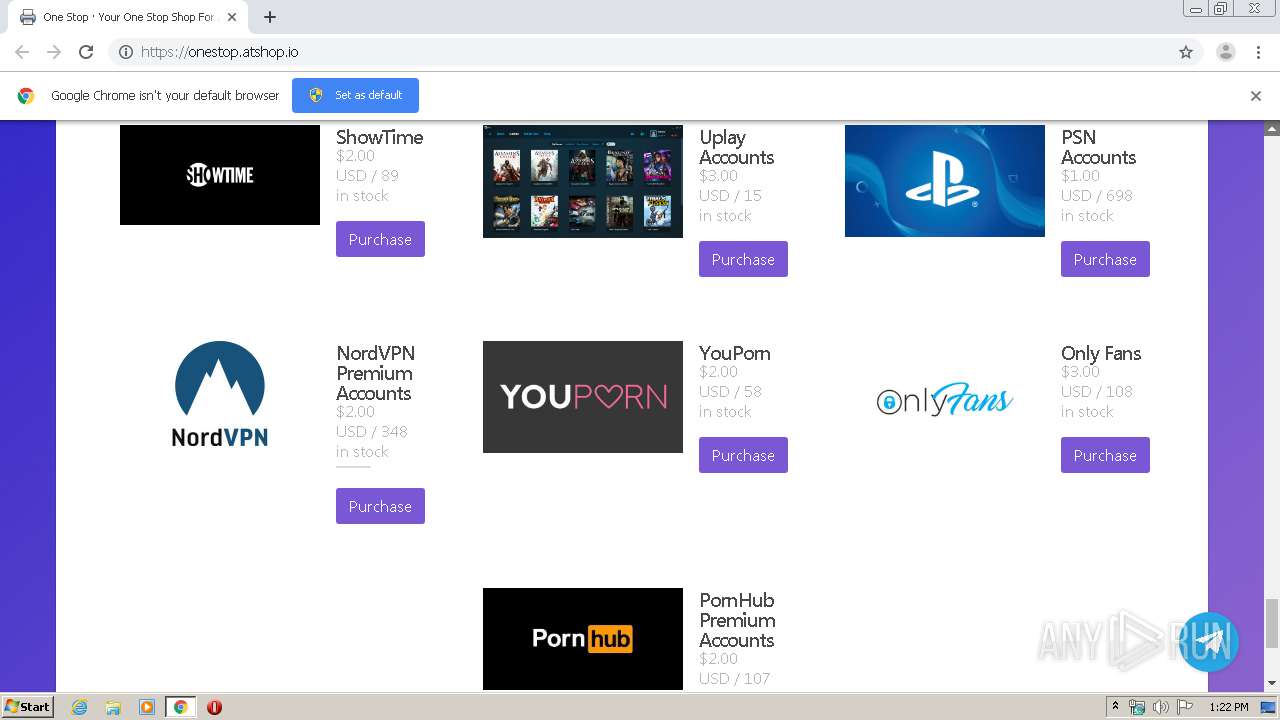1280x720 pixels.
Task: Open the media player taskbar icon
Action: coord(147,707)
